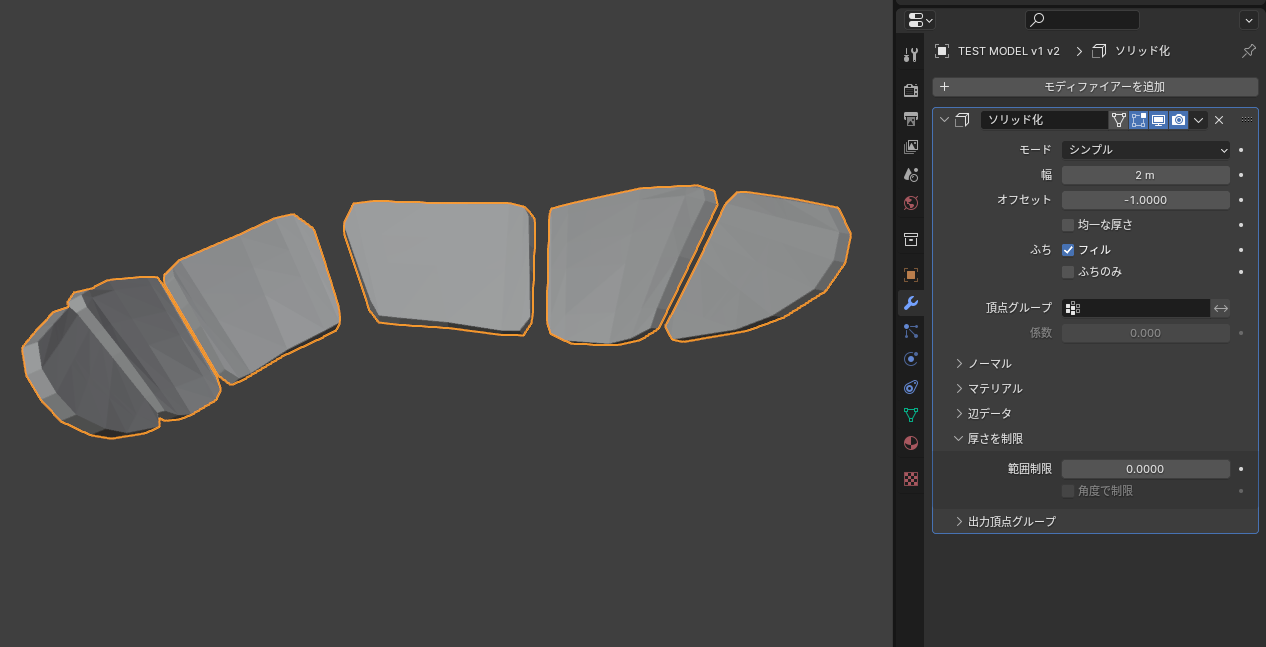Viewport: 1266px width, 647px height.
Task: Open the modifier extras dropdown menu
Action: 1199,119
